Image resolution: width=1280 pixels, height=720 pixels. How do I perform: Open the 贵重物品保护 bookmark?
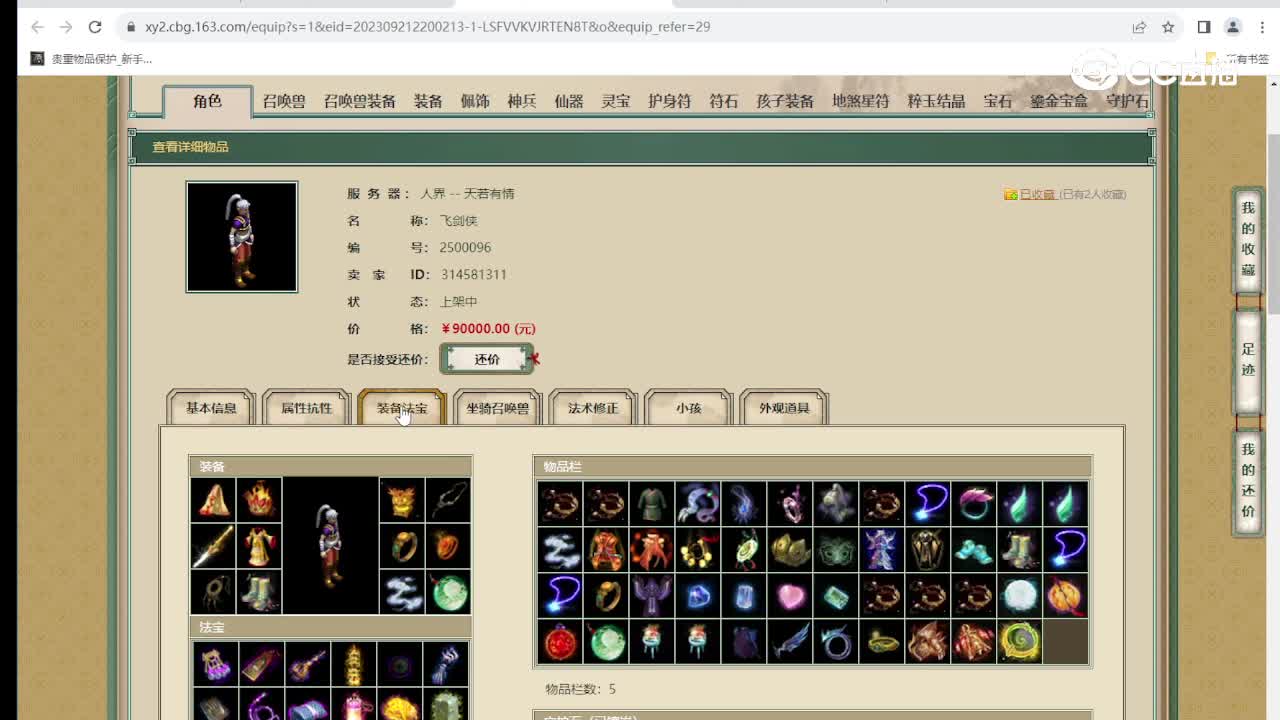(92, 59)
